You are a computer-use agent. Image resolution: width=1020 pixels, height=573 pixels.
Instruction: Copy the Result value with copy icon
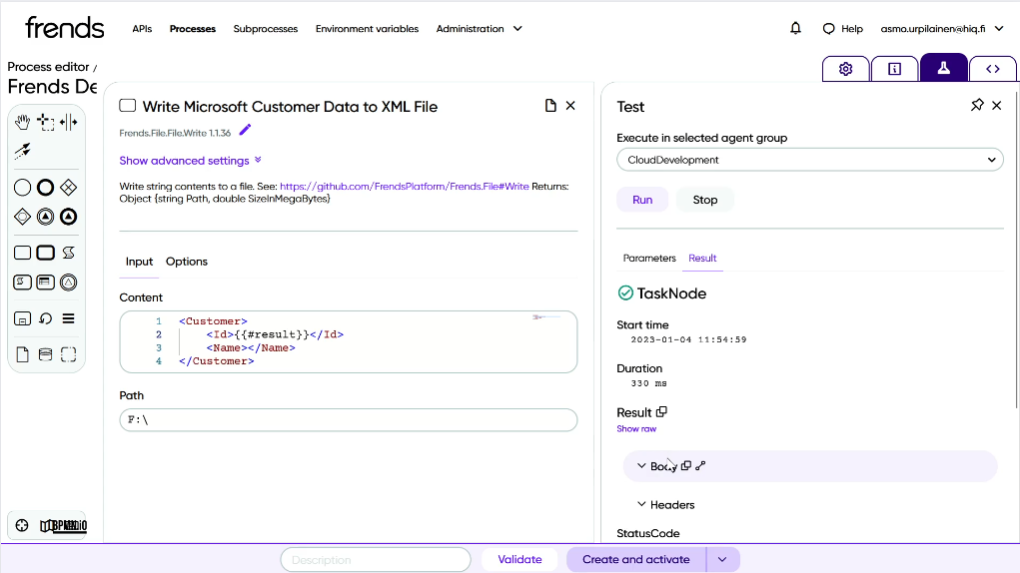coord(662,412)
